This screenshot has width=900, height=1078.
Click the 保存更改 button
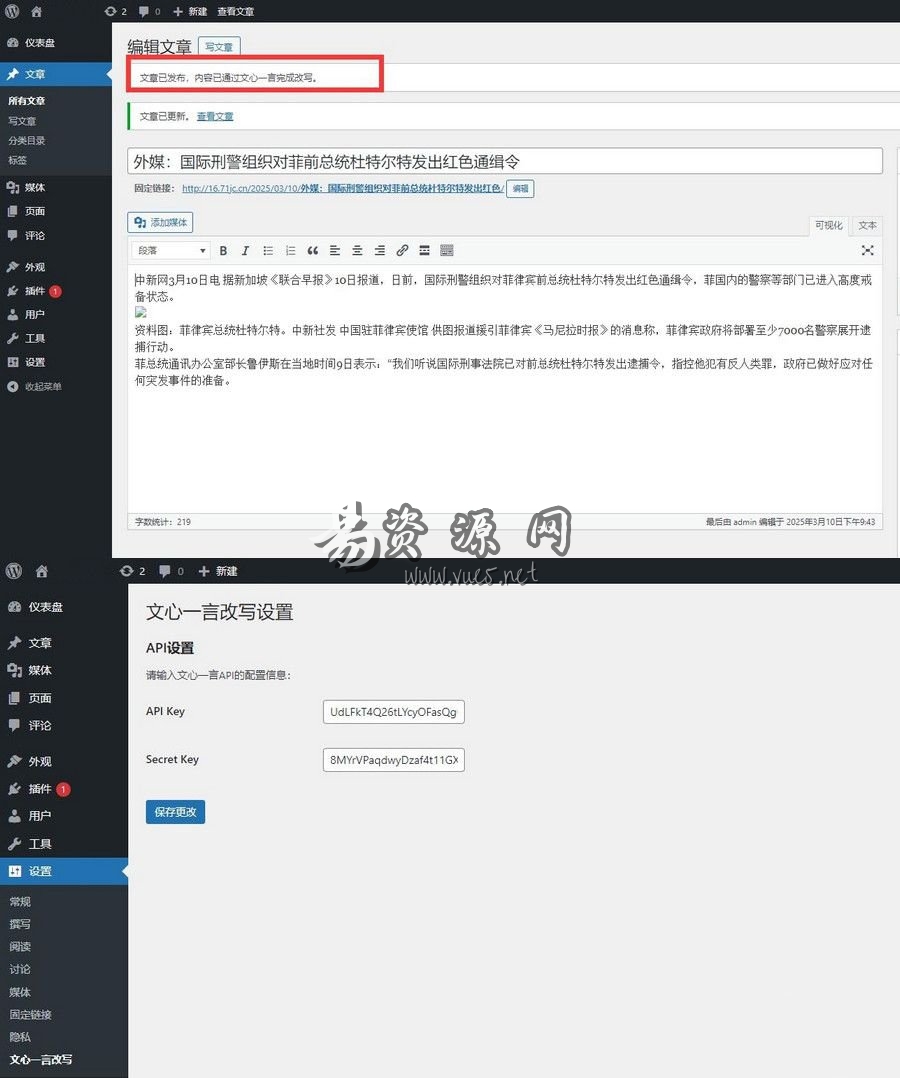[175, 812]
